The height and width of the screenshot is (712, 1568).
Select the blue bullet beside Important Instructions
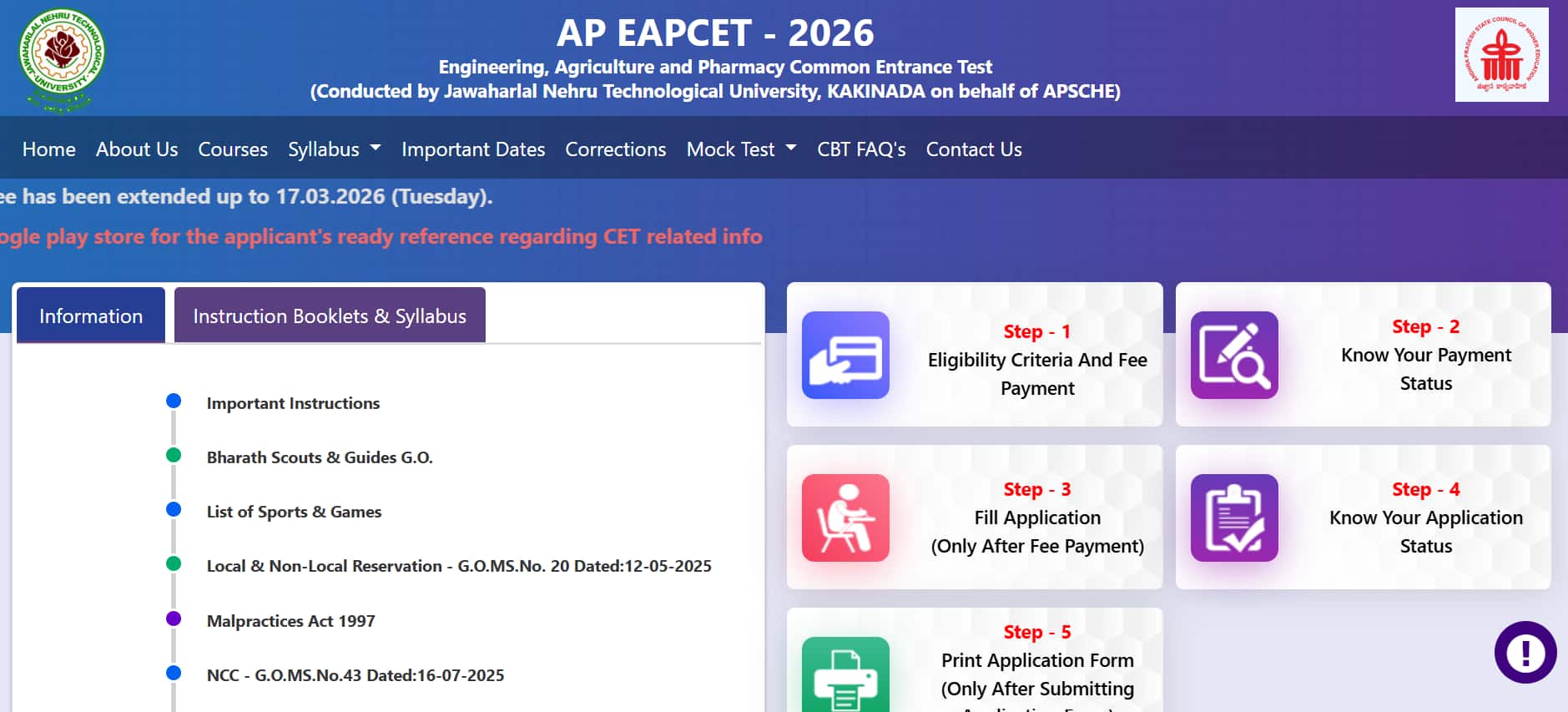click(174, 401)
